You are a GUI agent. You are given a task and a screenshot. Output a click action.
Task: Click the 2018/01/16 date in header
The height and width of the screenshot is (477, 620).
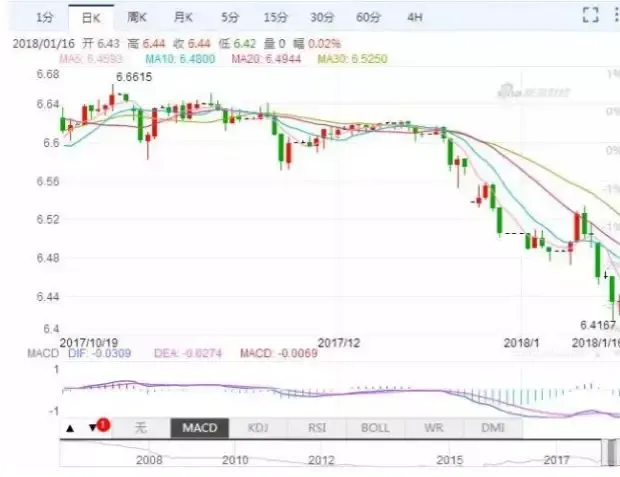(43, 44)
